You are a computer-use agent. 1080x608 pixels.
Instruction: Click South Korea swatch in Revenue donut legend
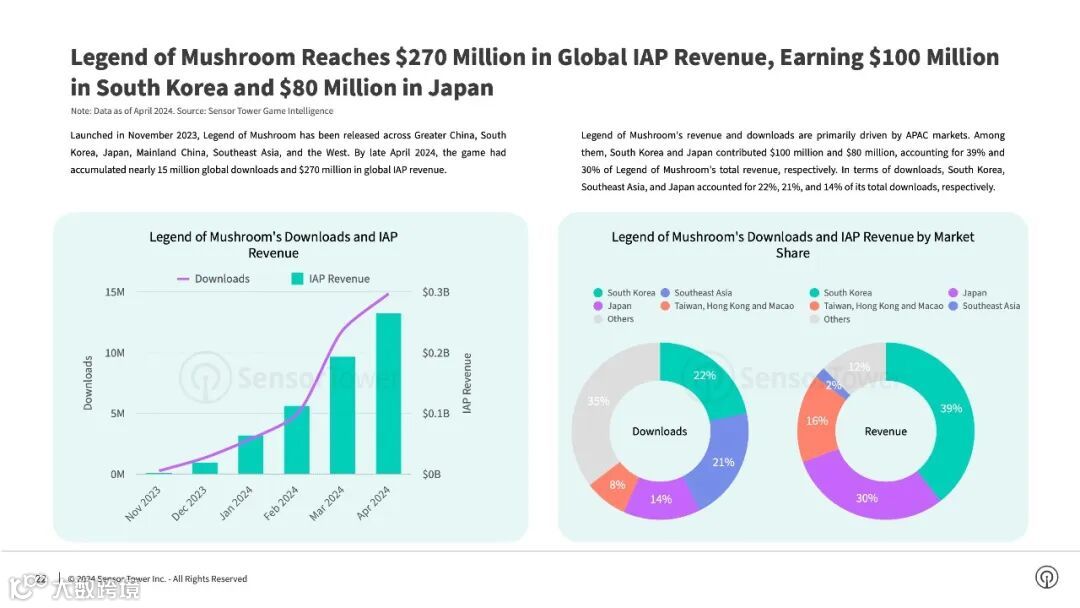click(814, 293)
